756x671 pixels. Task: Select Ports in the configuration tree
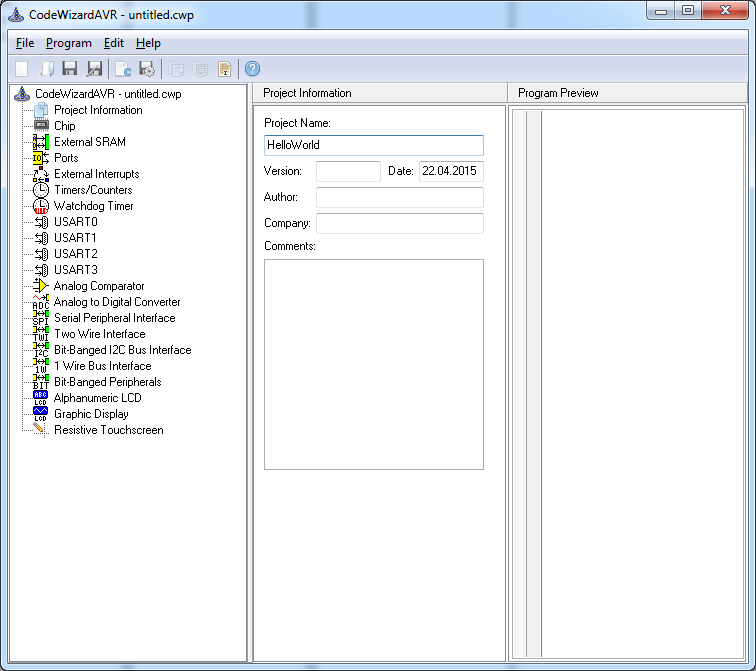pyautogui.click(x=66, y=158)
